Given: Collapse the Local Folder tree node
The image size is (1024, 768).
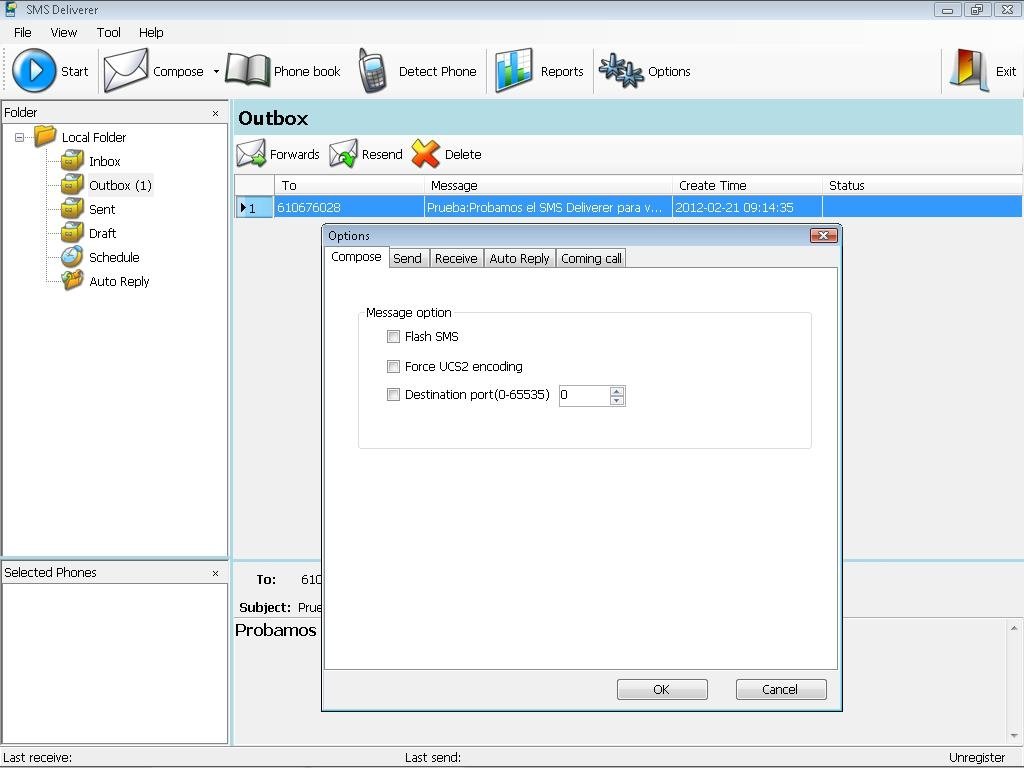Looking at the screenshot, I should coord(20,137).
